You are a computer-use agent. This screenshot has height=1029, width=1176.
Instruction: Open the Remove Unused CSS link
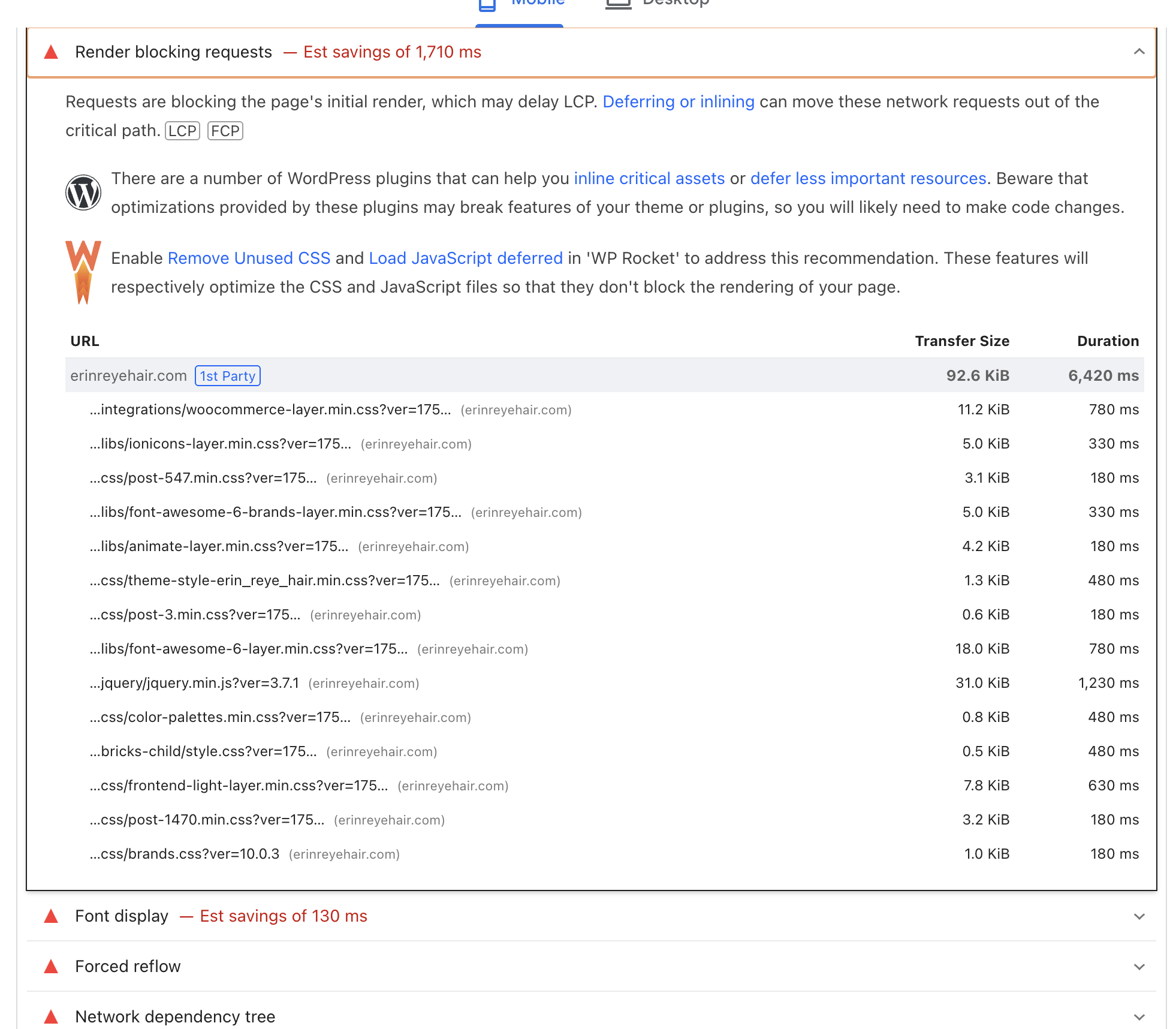tap(249, 258)
